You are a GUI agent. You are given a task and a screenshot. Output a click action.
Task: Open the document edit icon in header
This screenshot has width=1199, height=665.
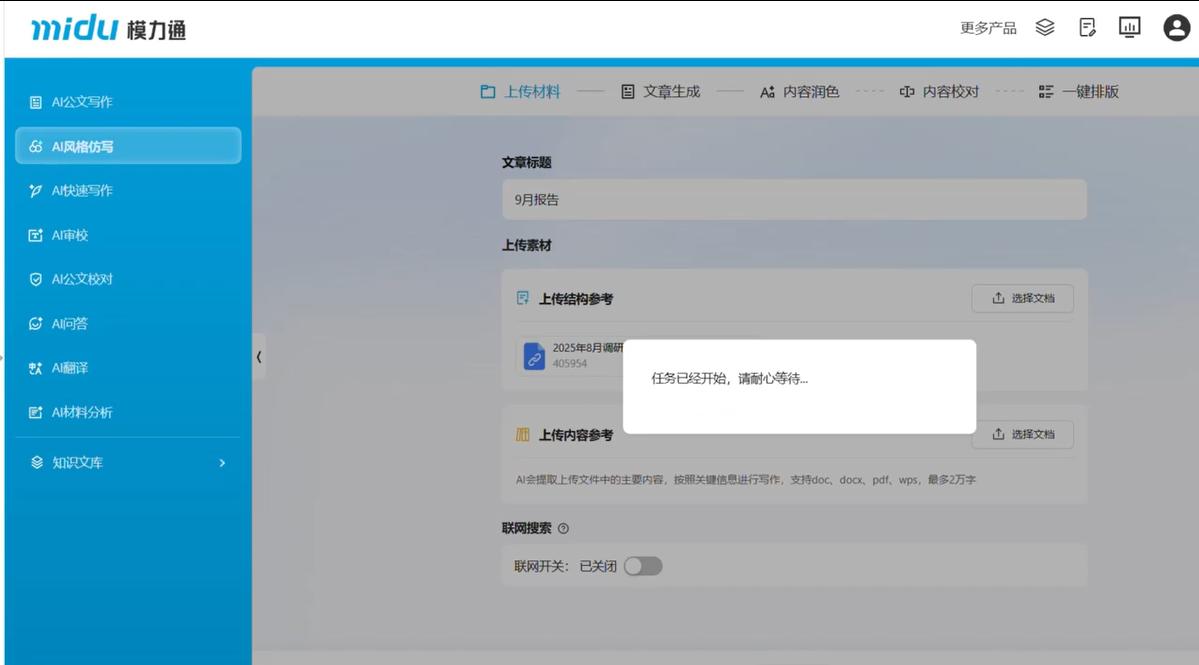point(1088,28)
